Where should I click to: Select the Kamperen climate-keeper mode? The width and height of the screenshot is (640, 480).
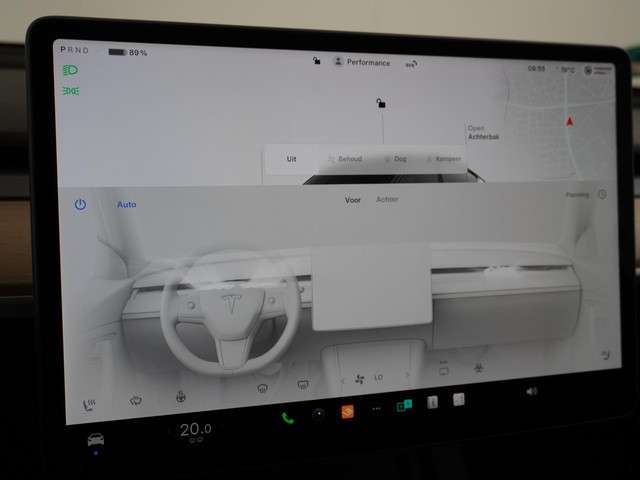click(444, 159)
